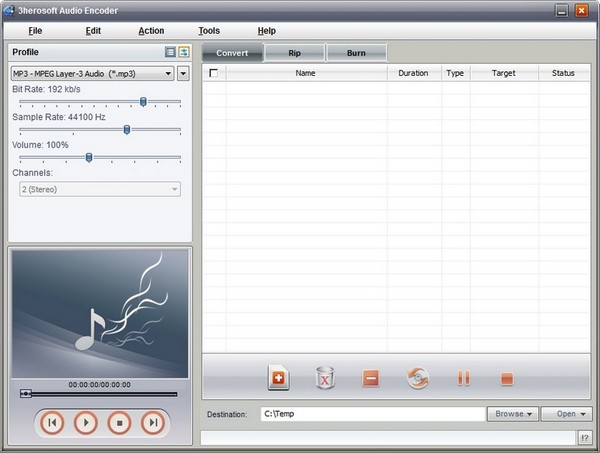Switch Profile panel to advanced view icon
Viewport: 600px width, 453px height.
click(184, 52)
